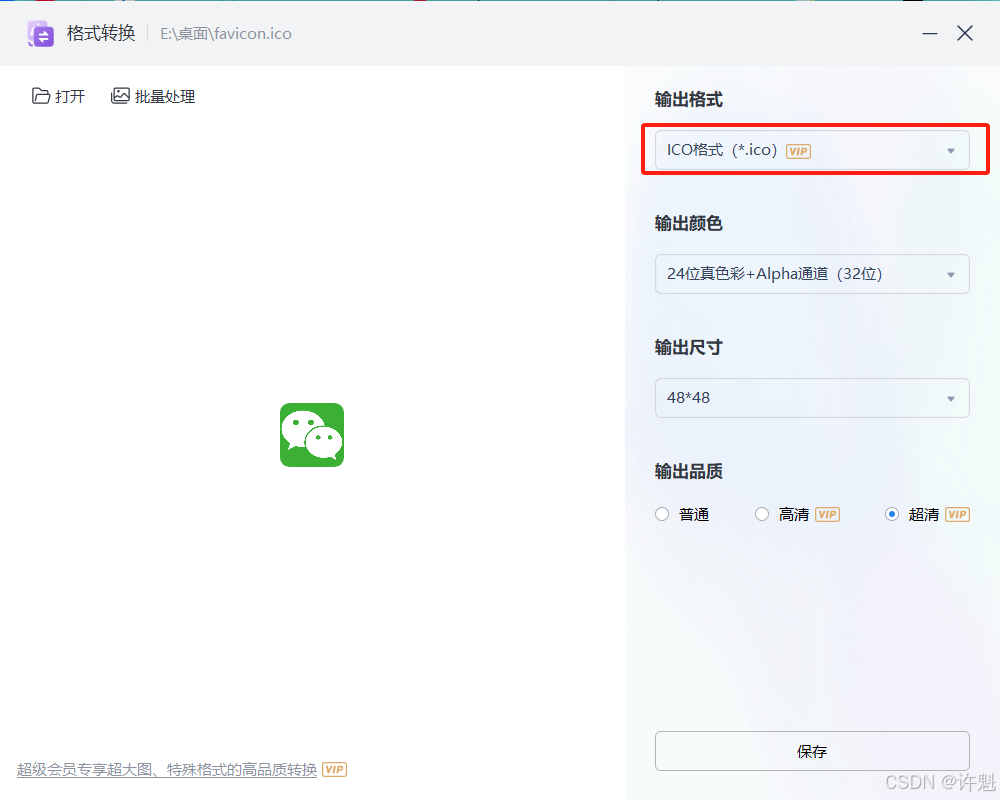Open the 输出颜色 24位真色彩 dropdown
The height and width of the screenshot is (800, 1000).
812,274
